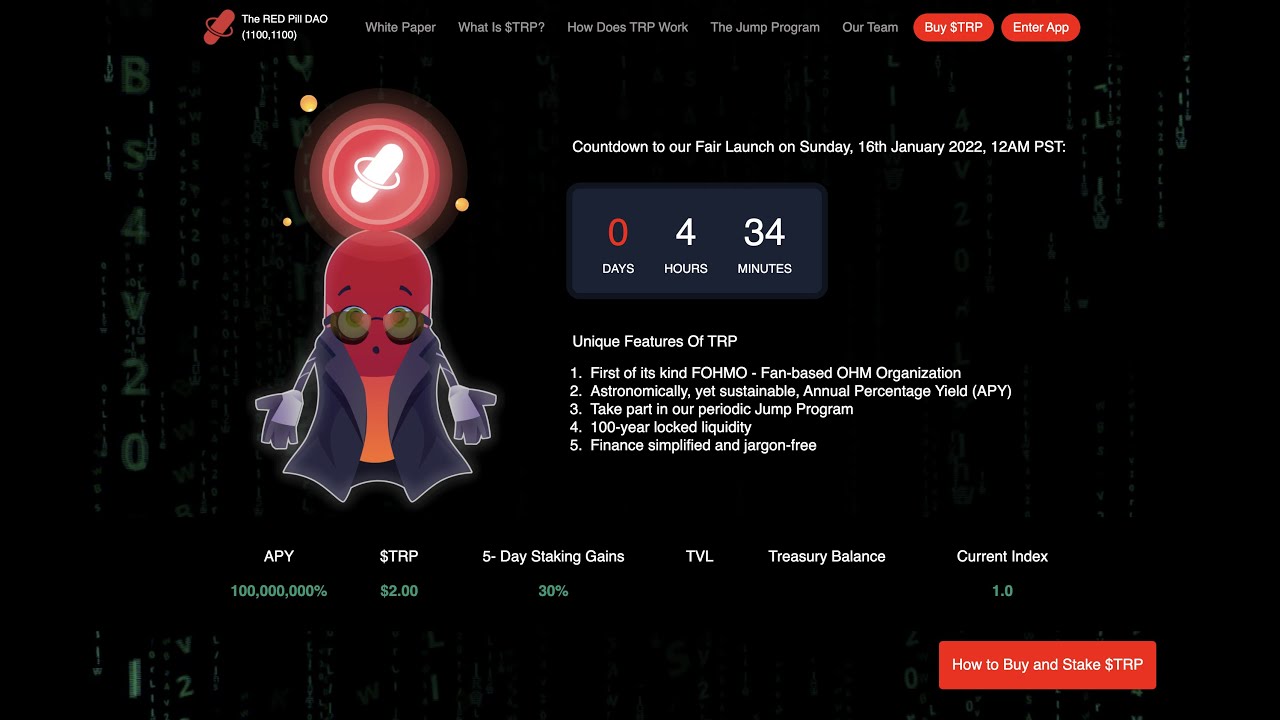
Task: Click the Treasury Balance label
Action: [x=827, y=556]
